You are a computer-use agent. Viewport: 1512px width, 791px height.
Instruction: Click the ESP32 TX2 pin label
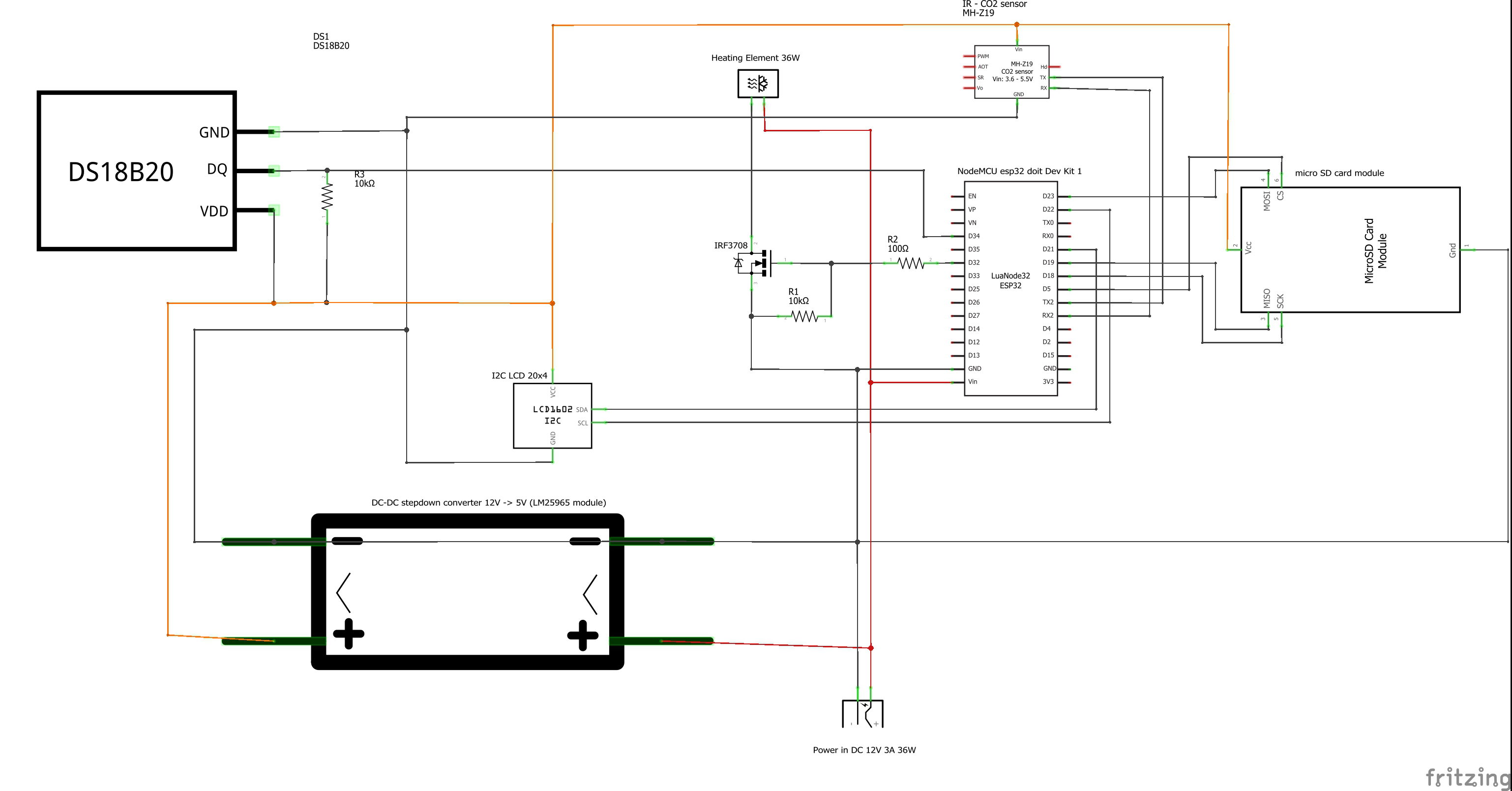(x=1048, y=303)
